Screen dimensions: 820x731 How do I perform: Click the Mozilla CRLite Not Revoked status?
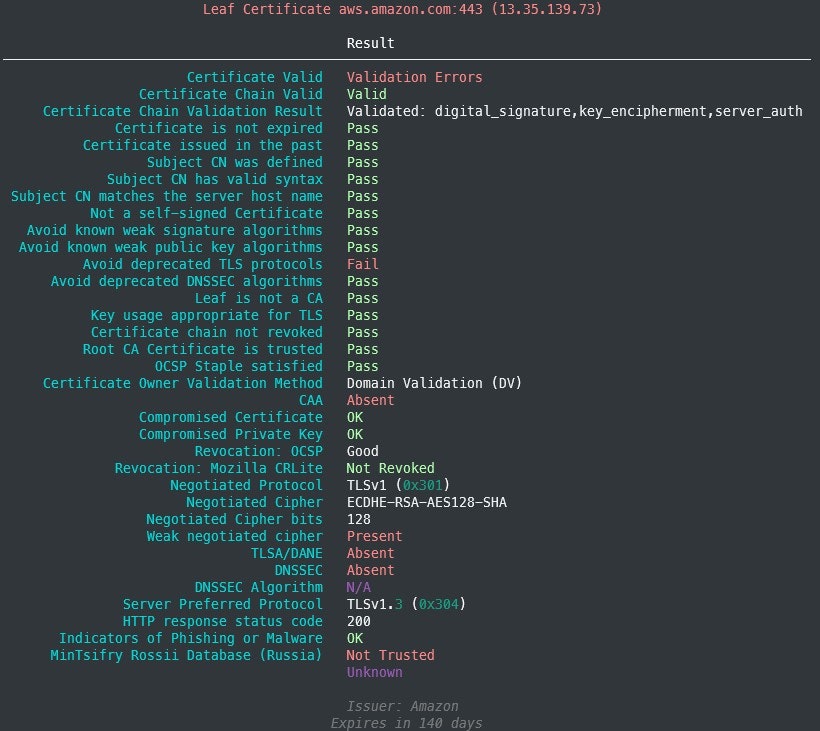pos(390,468)
